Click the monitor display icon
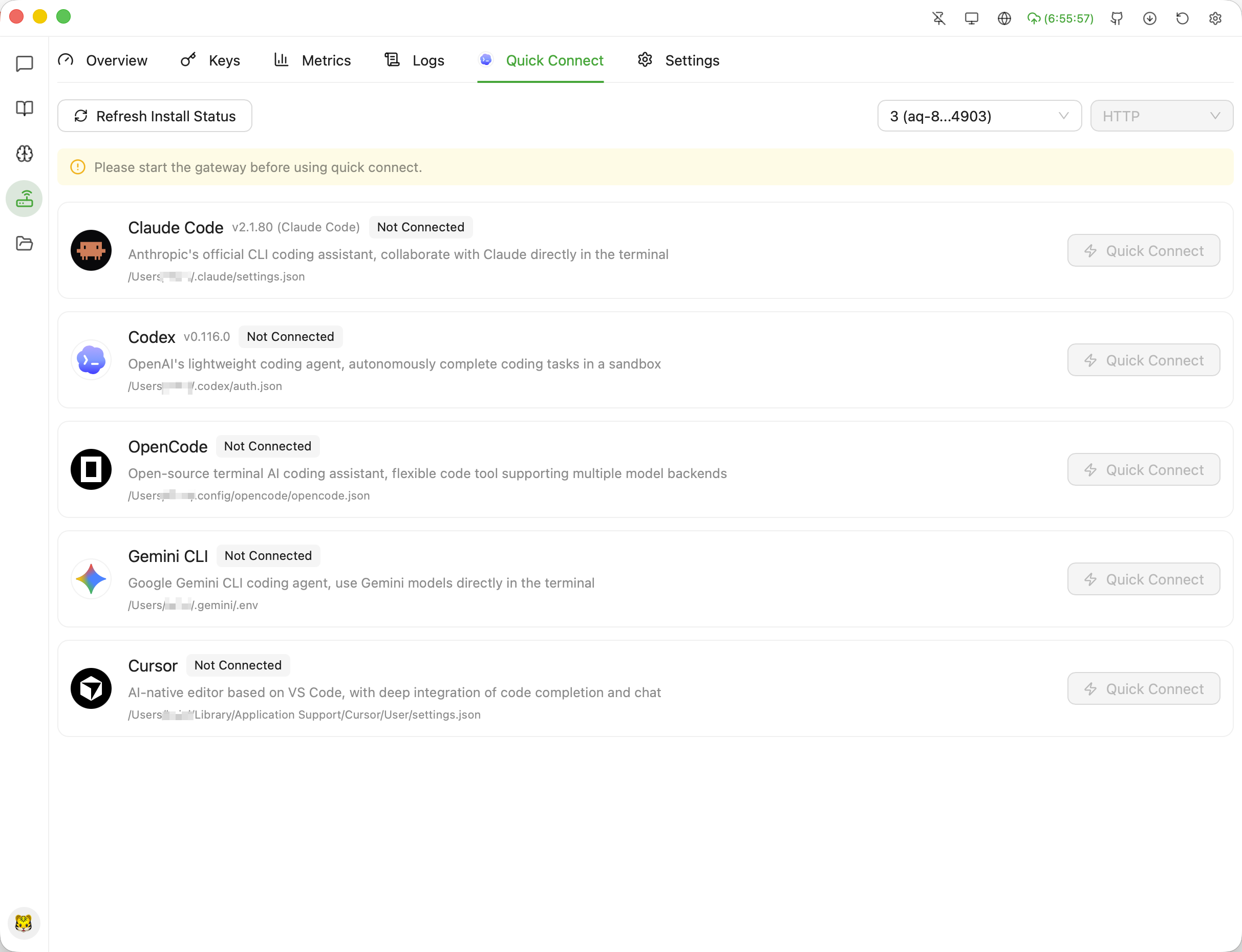Viewport: 1242px width, 952px height. [x=972, y=19]
